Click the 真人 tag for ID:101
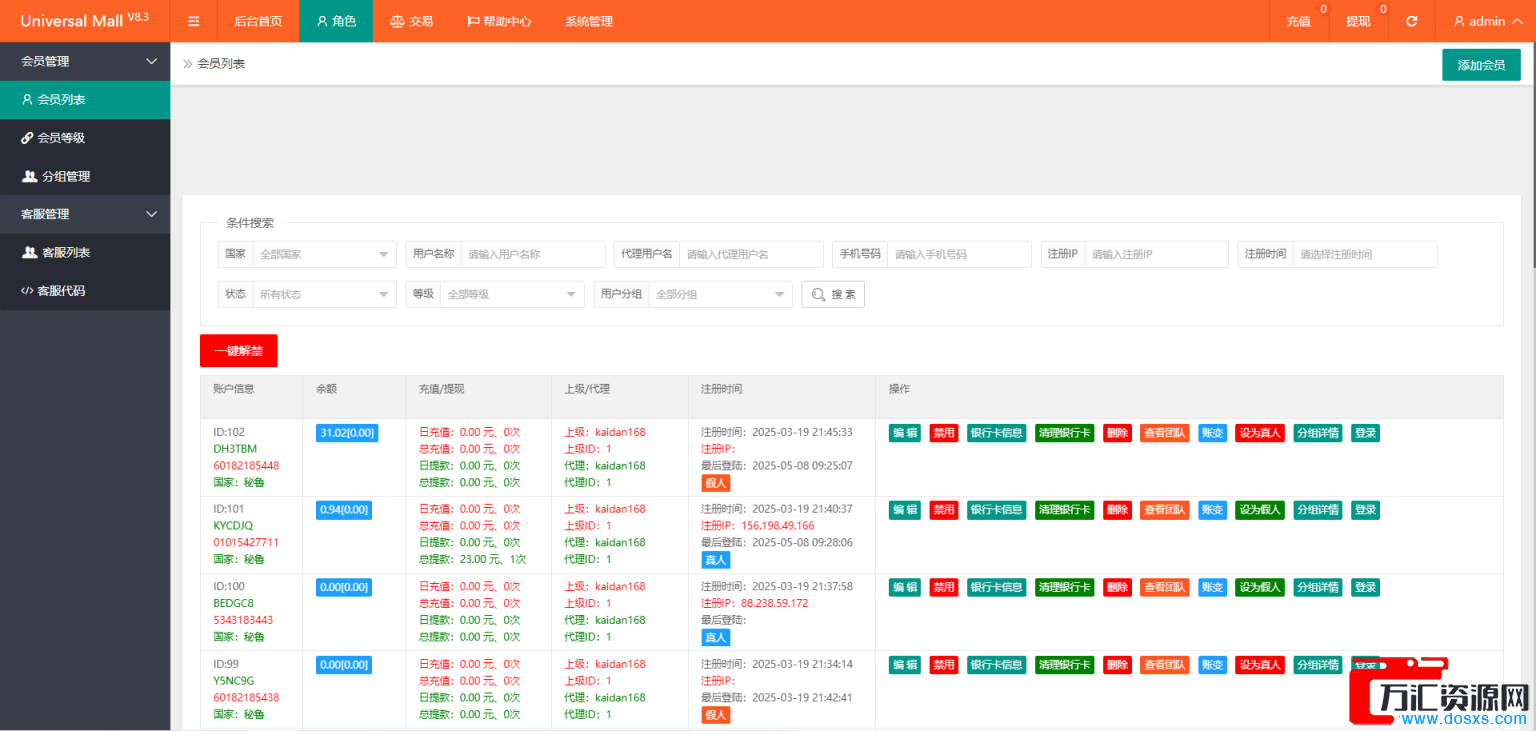The height and width of the screenshot is (731, 1536). pyautogui.click(x=716, y=560)
